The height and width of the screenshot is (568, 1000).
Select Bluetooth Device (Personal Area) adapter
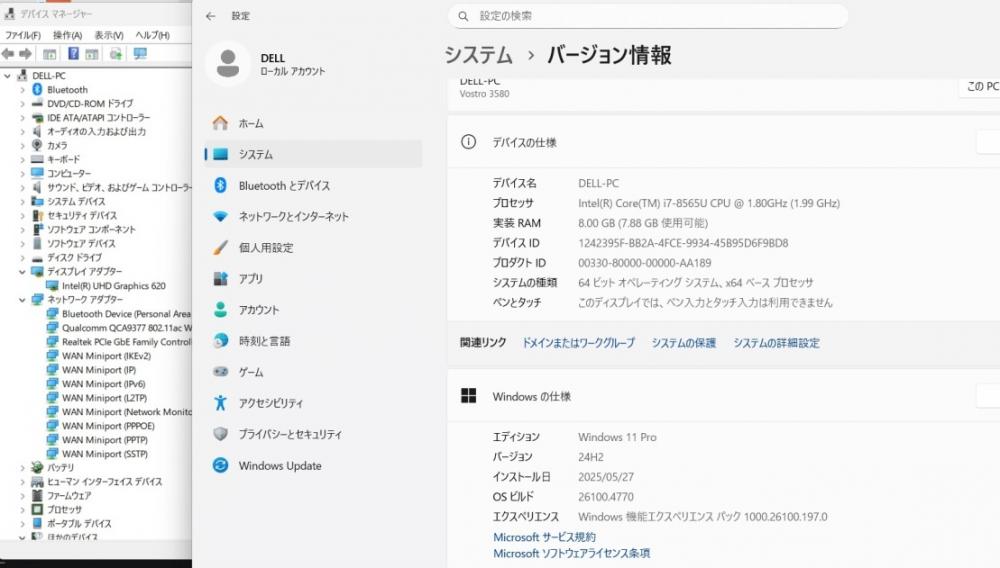126,314
